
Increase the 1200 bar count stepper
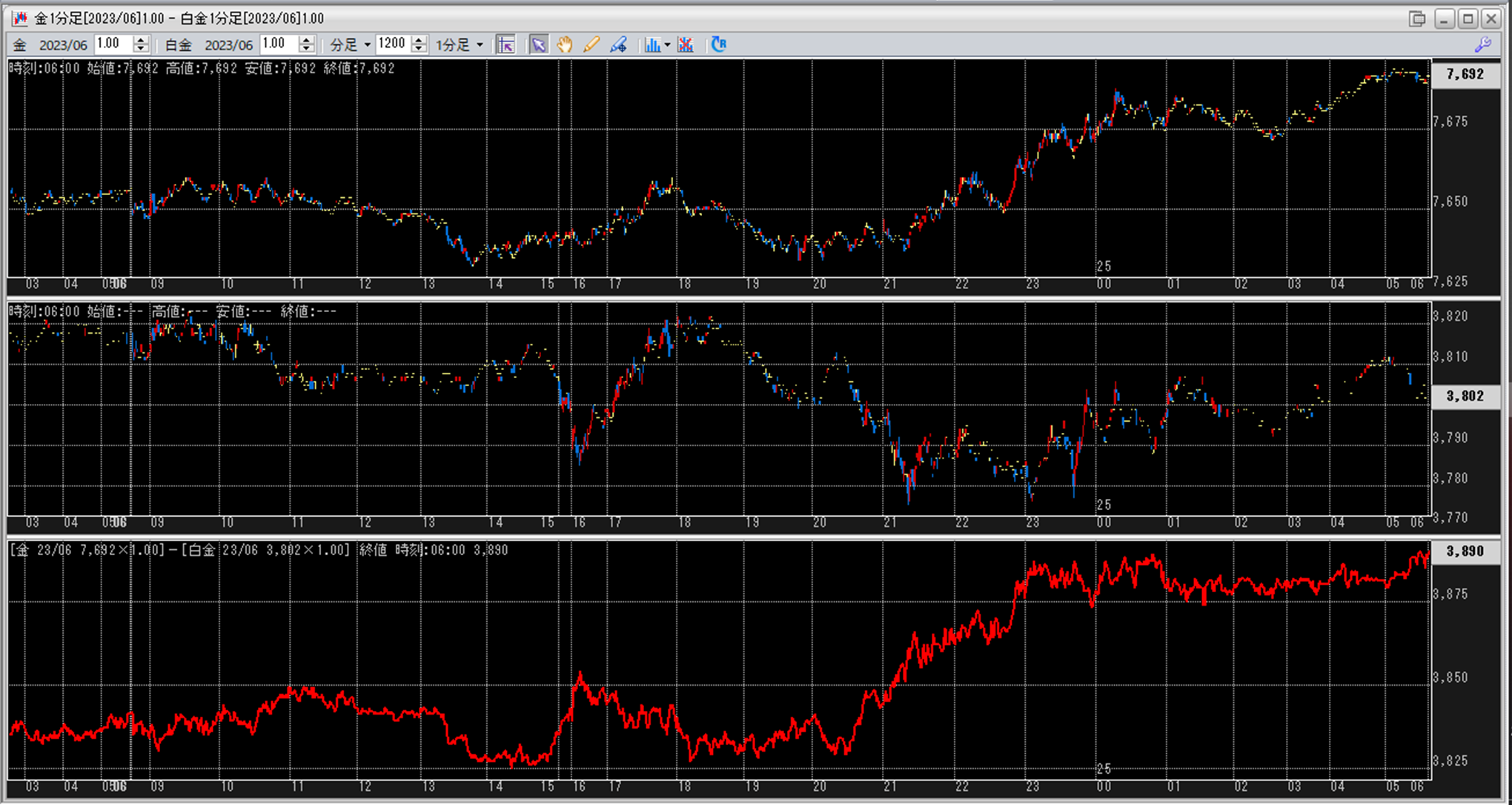point(419,40)
